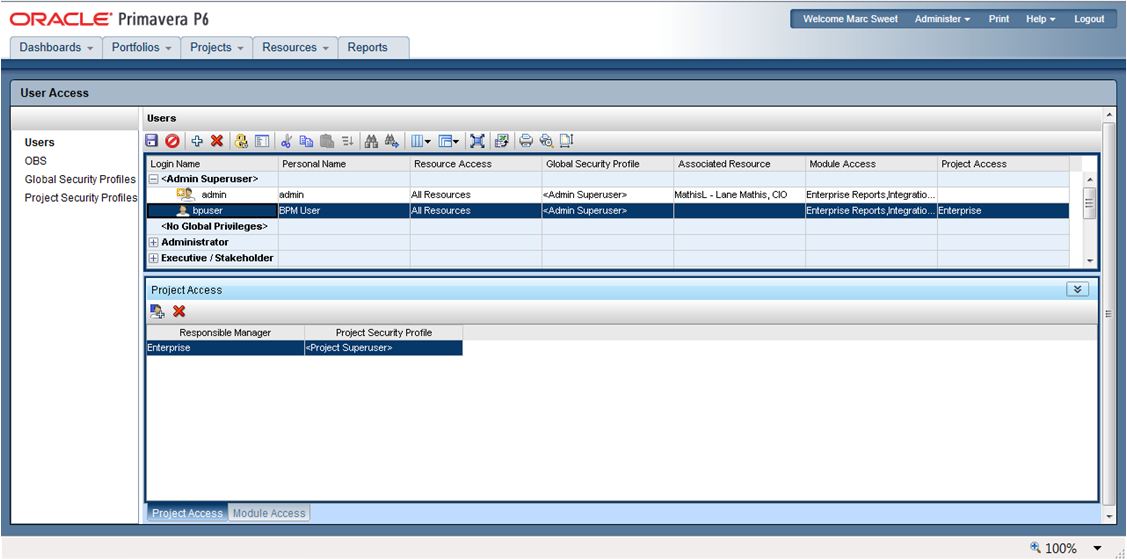Click the Page Setup icon
Image resolution: width=1127 pixels, height=559 pixels.
[566, 141]
